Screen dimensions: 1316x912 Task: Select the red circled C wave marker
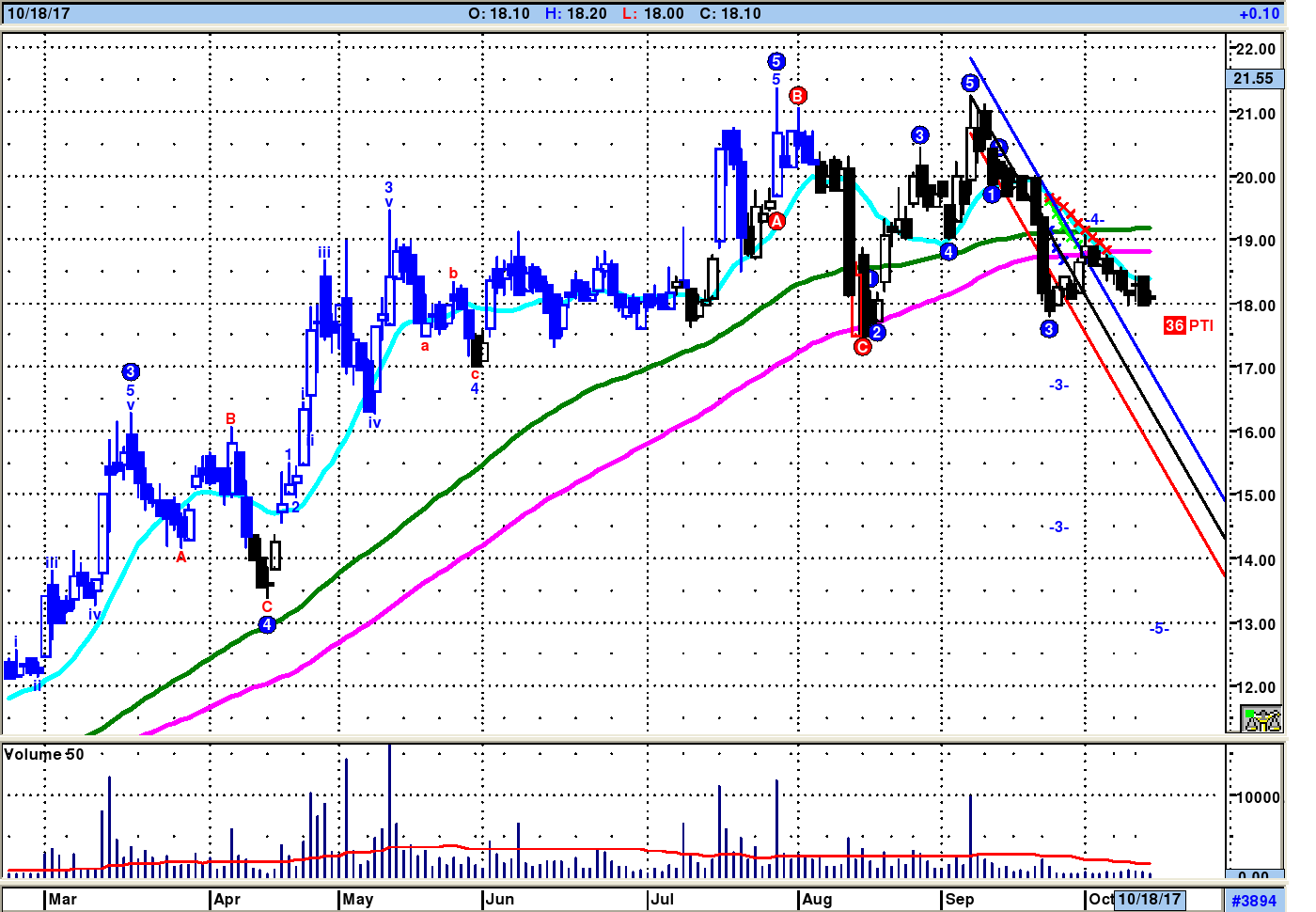(x=863, y=347)
